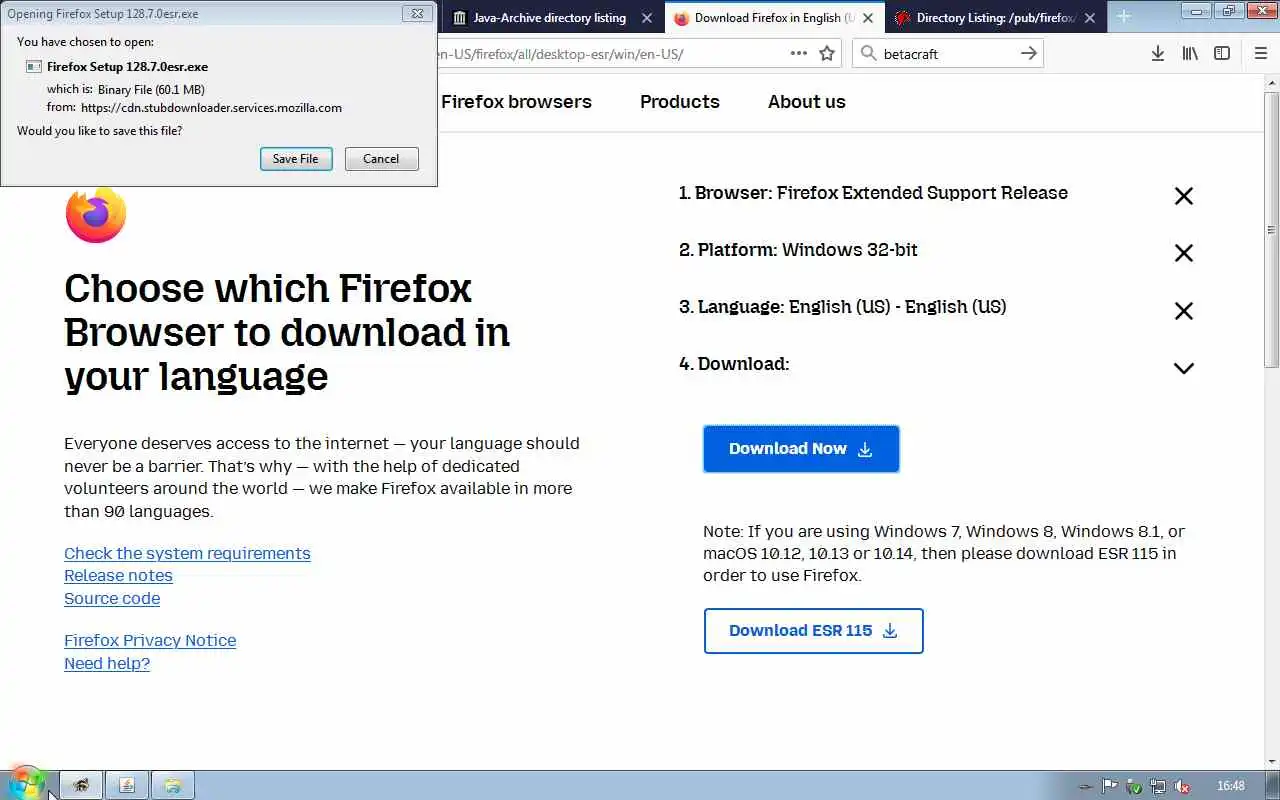Screen dimensions: 1280x800
Task: Open page actions three-dot menu
Action: pyautogui.click(x=798, y=53)
